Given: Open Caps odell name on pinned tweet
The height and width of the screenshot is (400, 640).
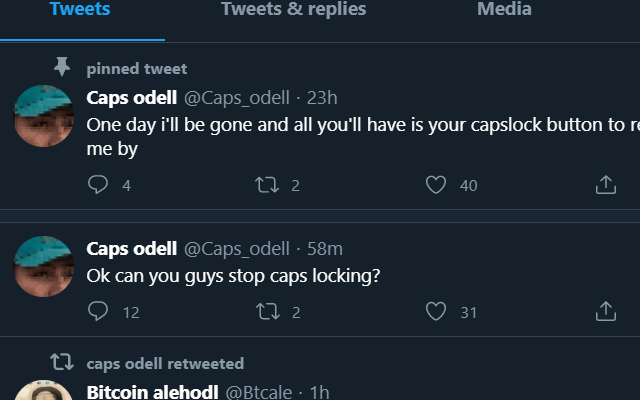Looking at the screenshot, I should (132, 98).
